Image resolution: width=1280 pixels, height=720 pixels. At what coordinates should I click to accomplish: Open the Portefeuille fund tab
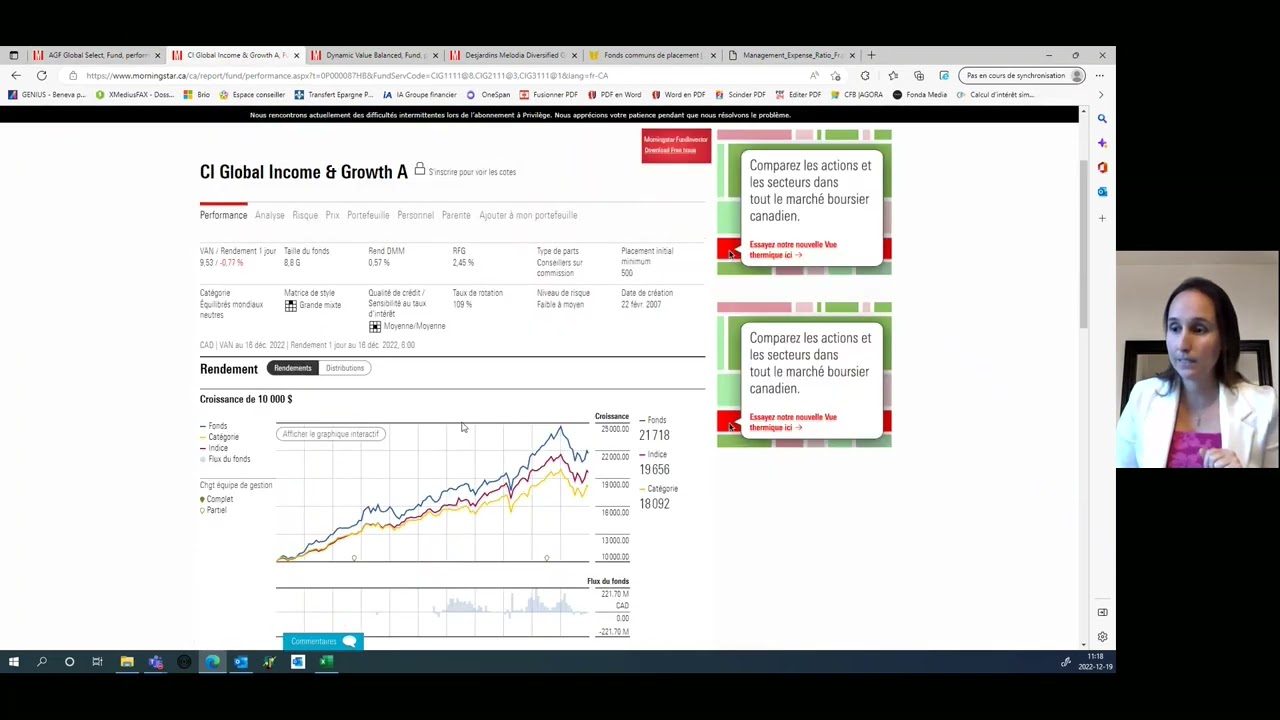(x=368, y=215)
